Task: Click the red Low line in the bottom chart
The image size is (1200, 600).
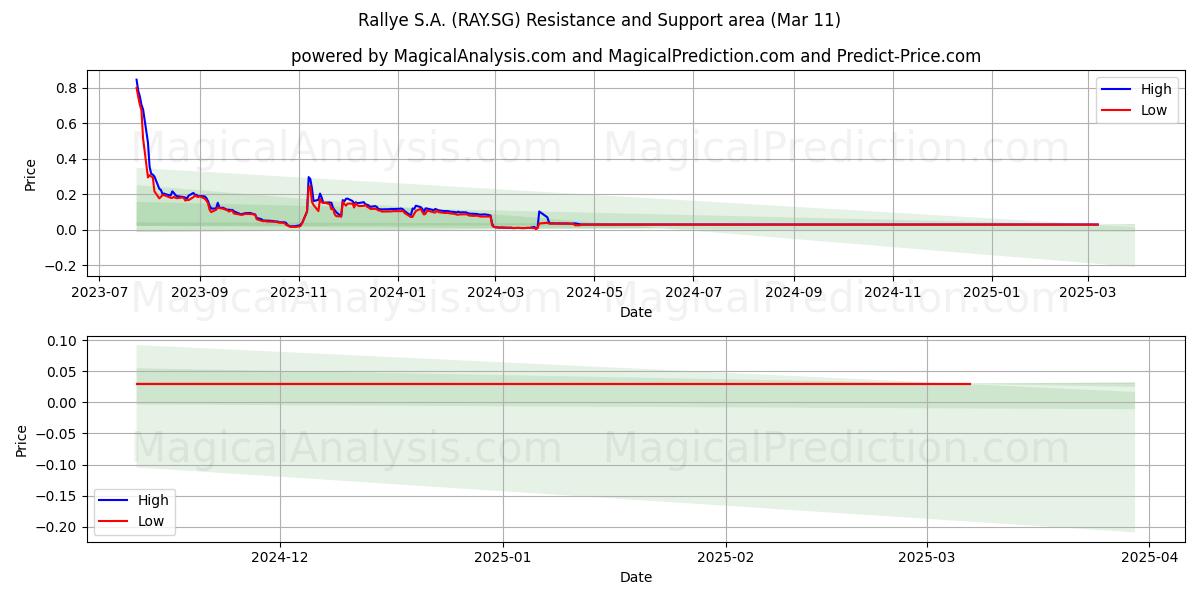Action: click(553, 384)
